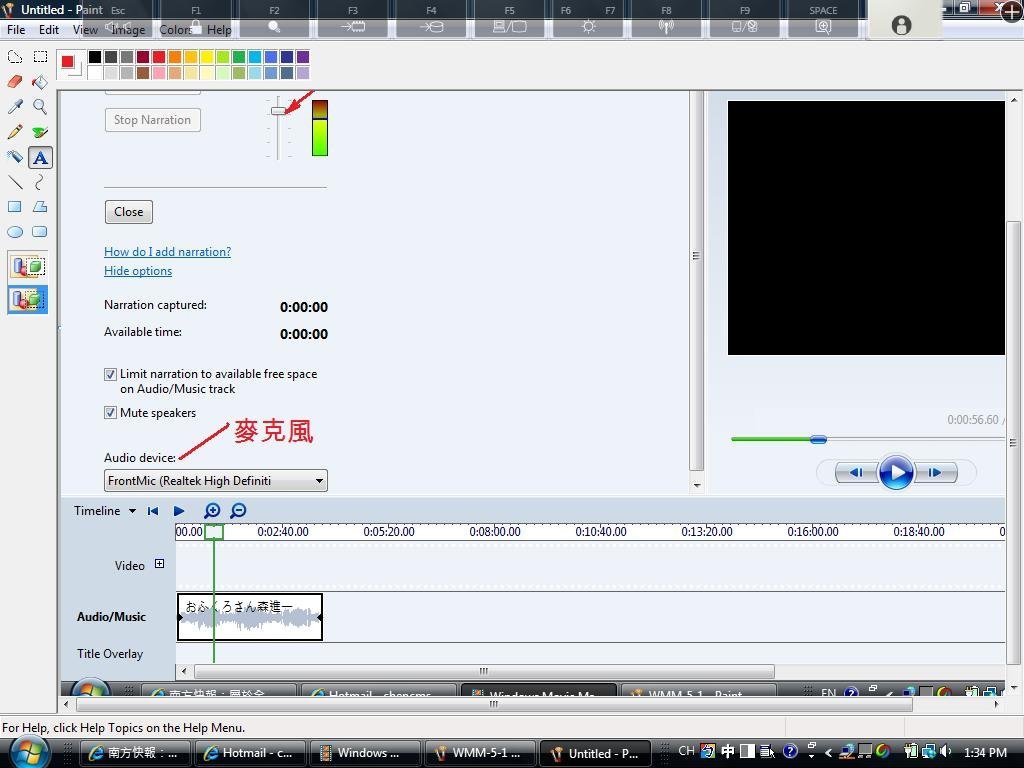Select the audio clip on Audio/Music track

pyautogui.click(x=249, y=616)
